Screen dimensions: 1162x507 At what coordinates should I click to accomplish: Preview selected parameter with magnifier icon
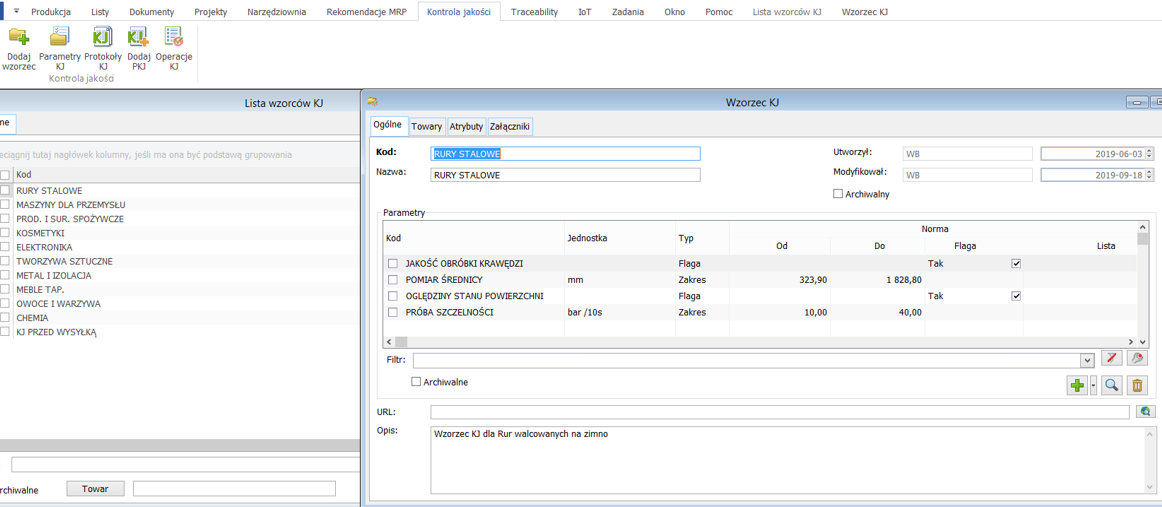pyautogui.click(x=1111, y=385)
